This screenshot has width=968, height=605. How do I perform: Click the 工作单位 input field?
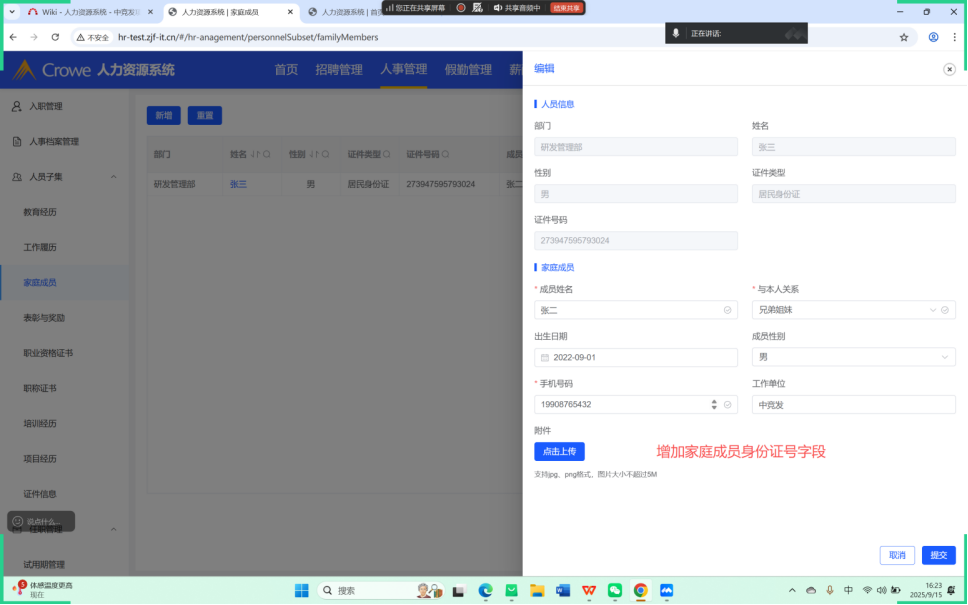pyautogui.click(x=853, y=405)
